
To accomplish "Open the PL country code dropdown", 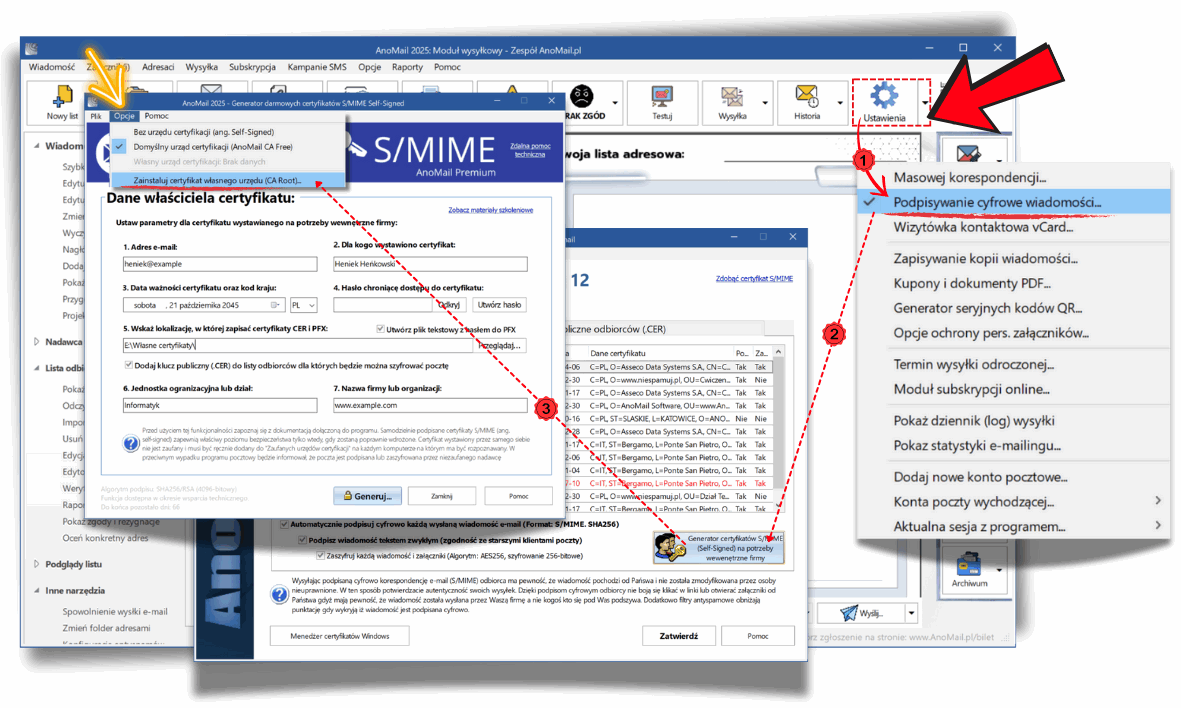I will tap(304, 305).
